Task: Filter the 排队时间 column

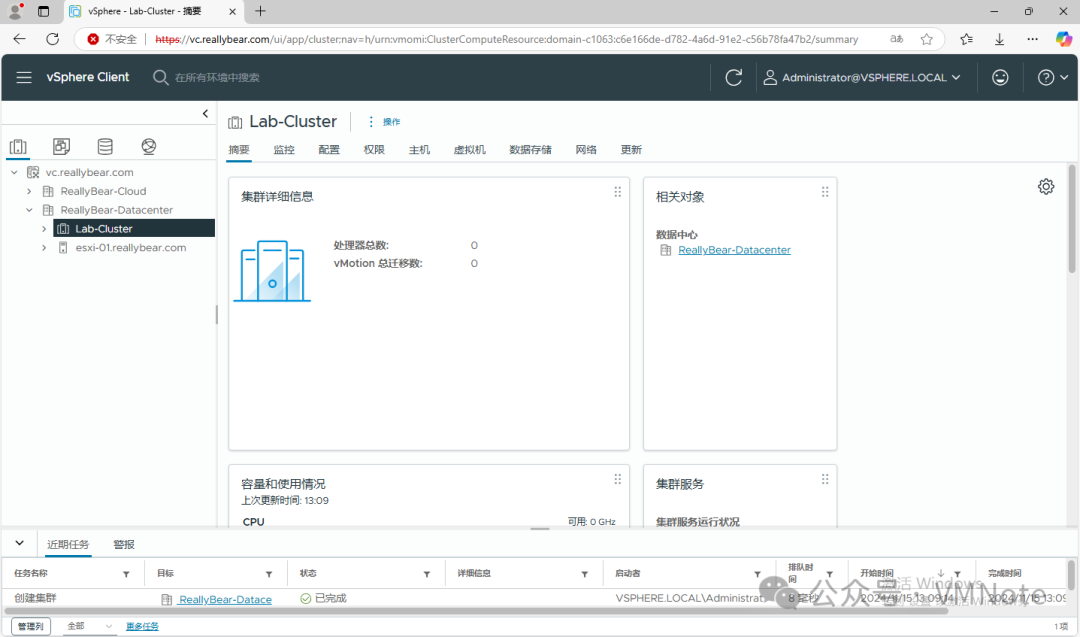Action: click(x=830, y=574)
